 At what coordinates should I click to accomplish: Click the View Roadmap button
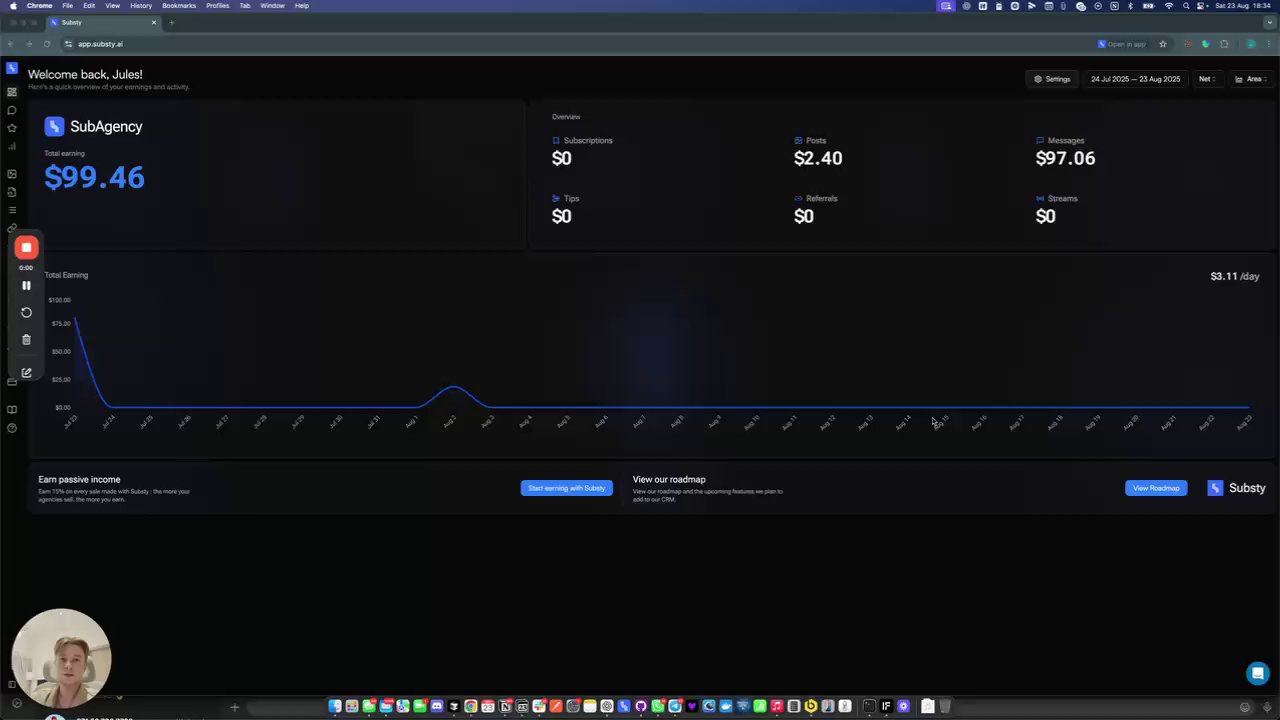(1156, 488)
